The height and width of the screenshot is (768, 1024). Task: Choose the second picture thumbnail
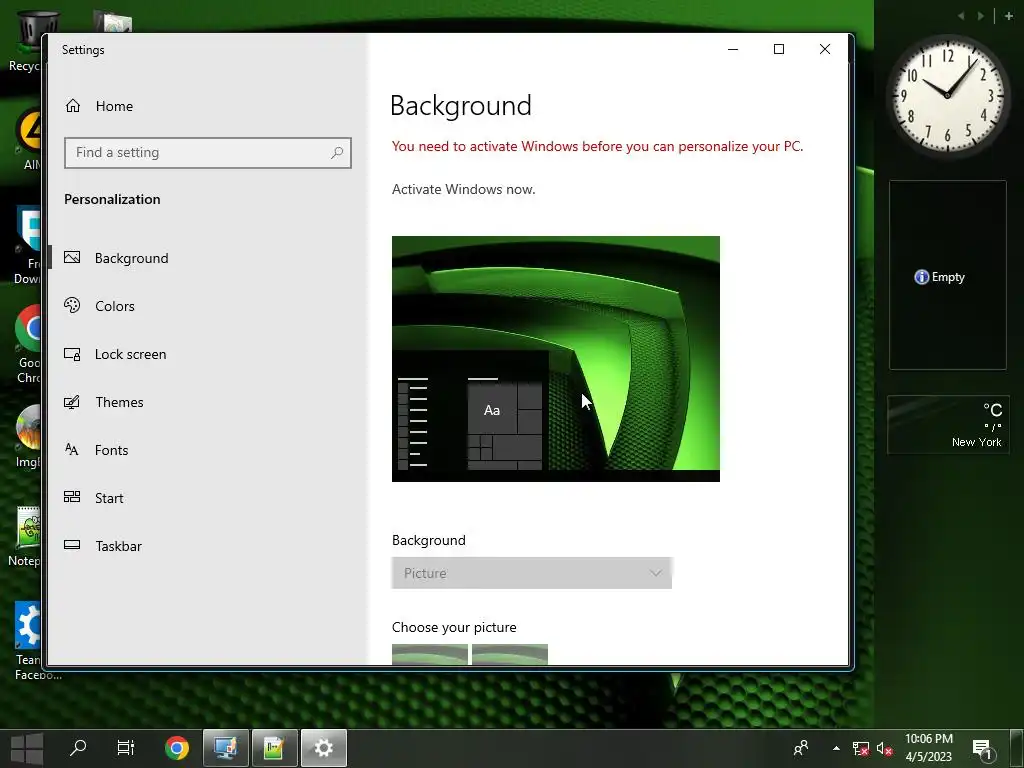pos(509,654)
